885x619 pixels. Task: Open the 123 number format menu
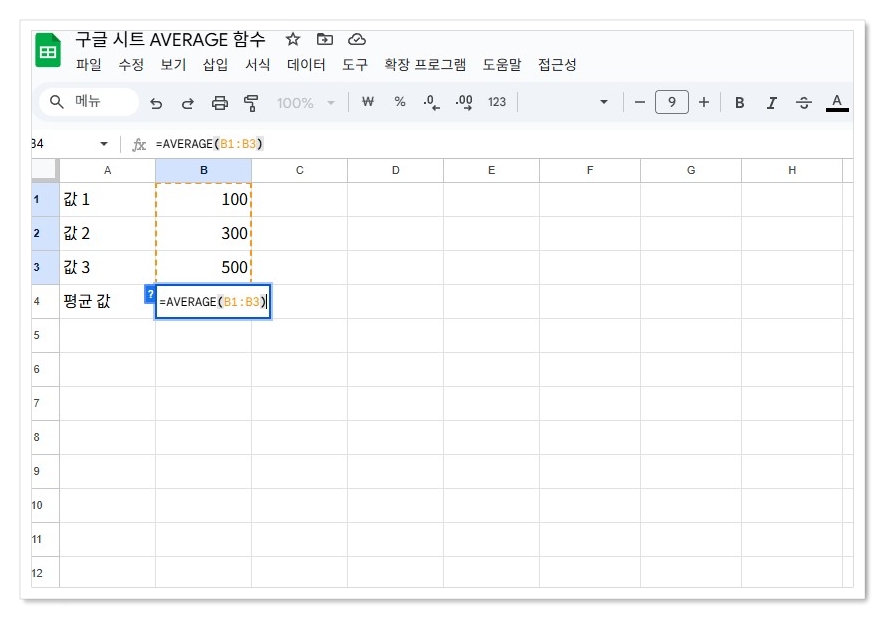497,102
